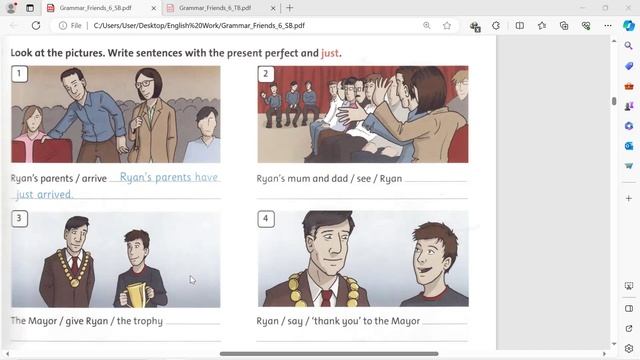Click picture 1 of Ryan's parents arriving
The image size is (640, 360).
pyautogui.click(x=116, y=114)
